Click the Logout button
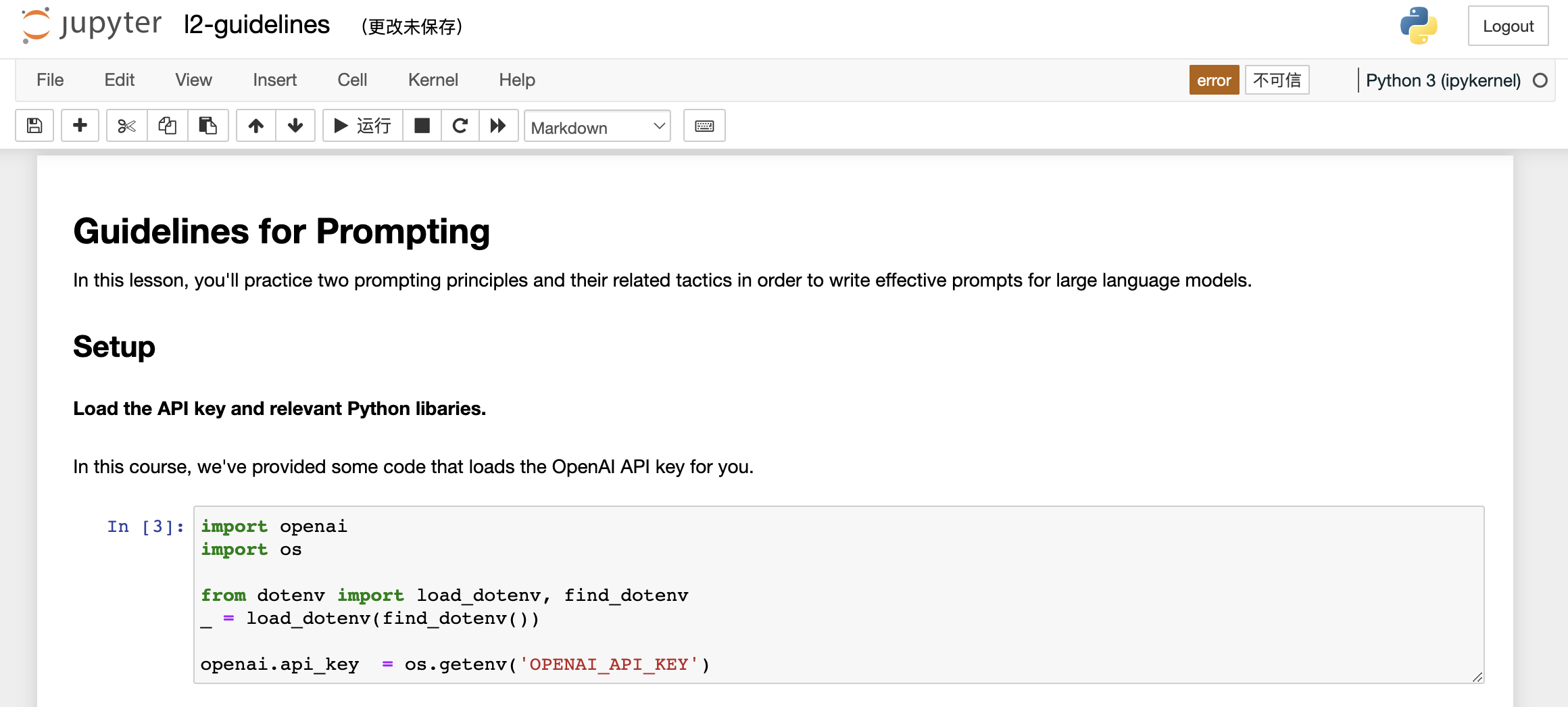This screenshot has width=1568, height=707. [1508, 26]
